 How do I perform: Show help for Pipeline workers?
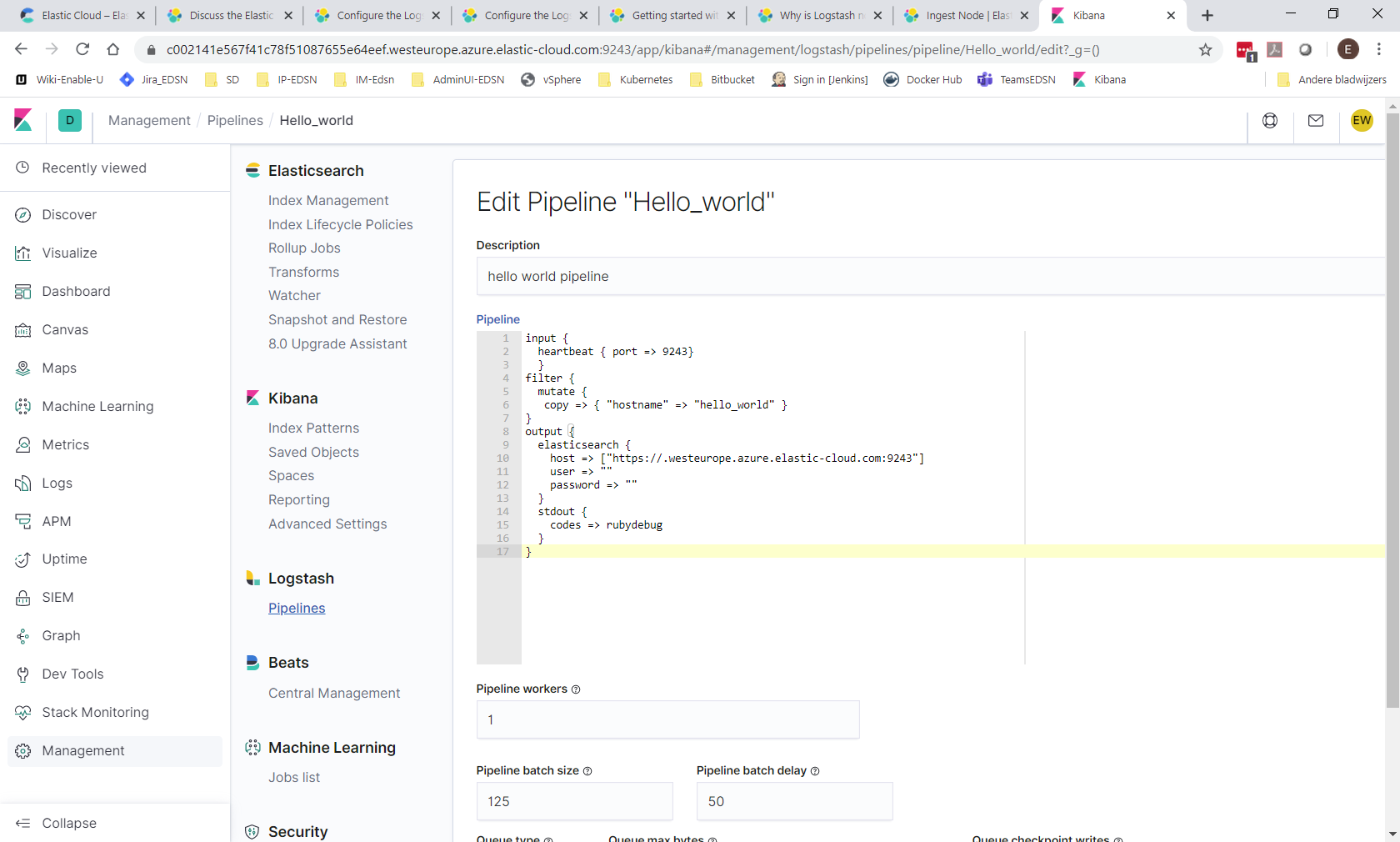pyautogui.click(x=576, y=689)
